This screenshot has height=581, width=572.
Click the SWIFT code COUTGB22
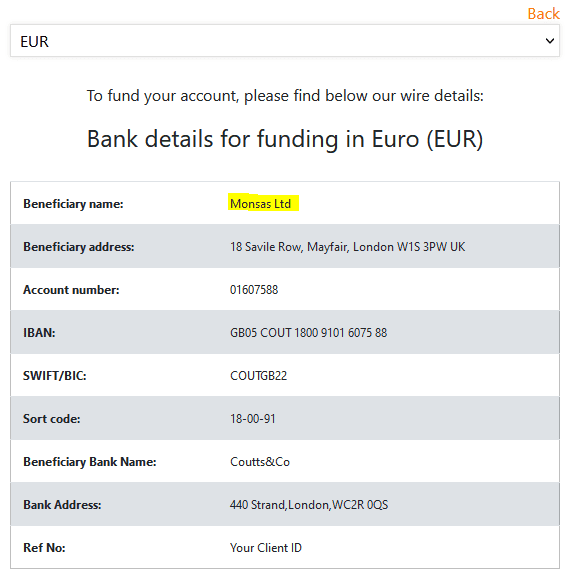258,376
